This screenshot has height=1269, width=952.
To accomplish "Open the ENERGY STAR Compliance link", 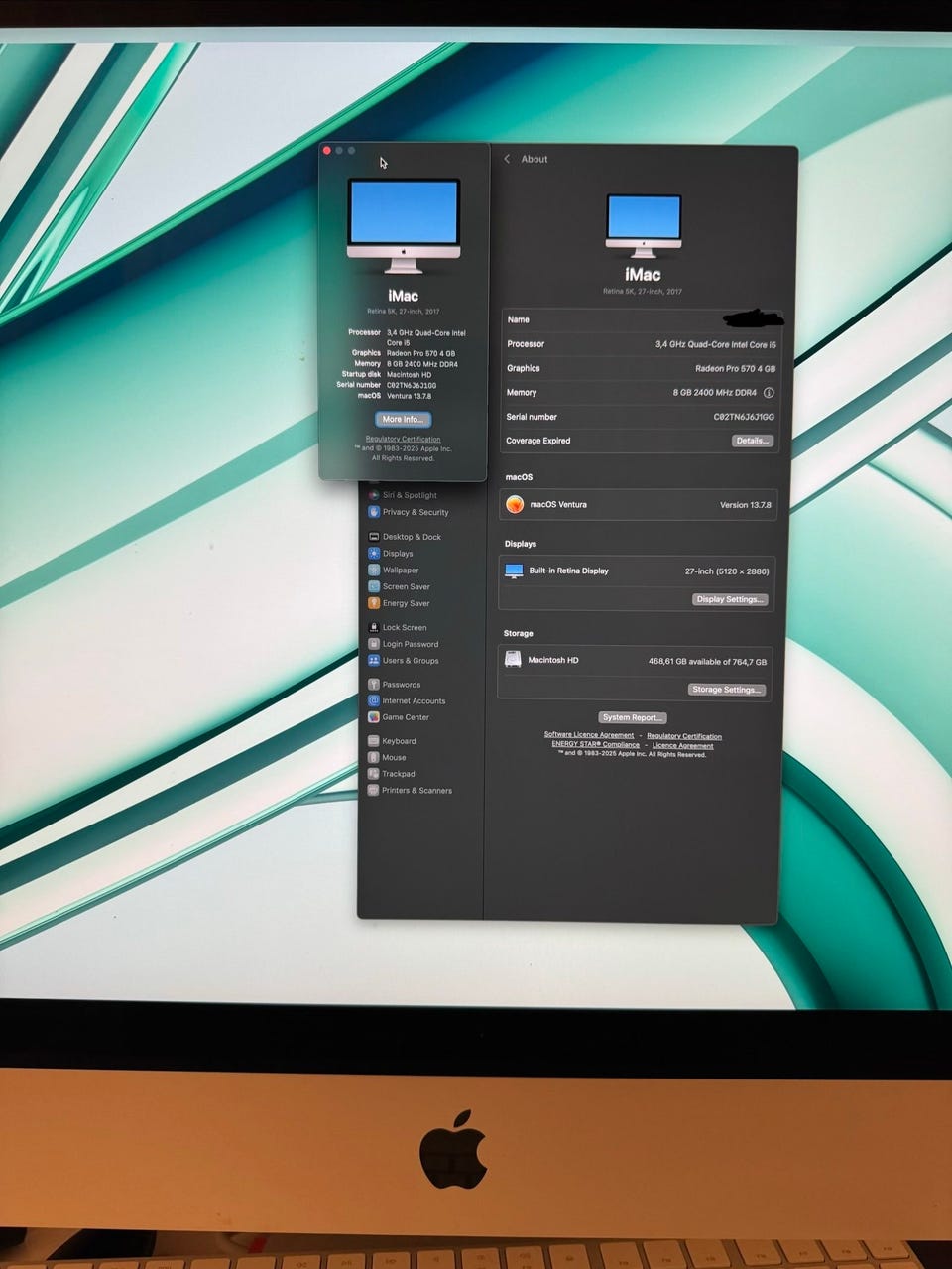I will pos(596,744).
